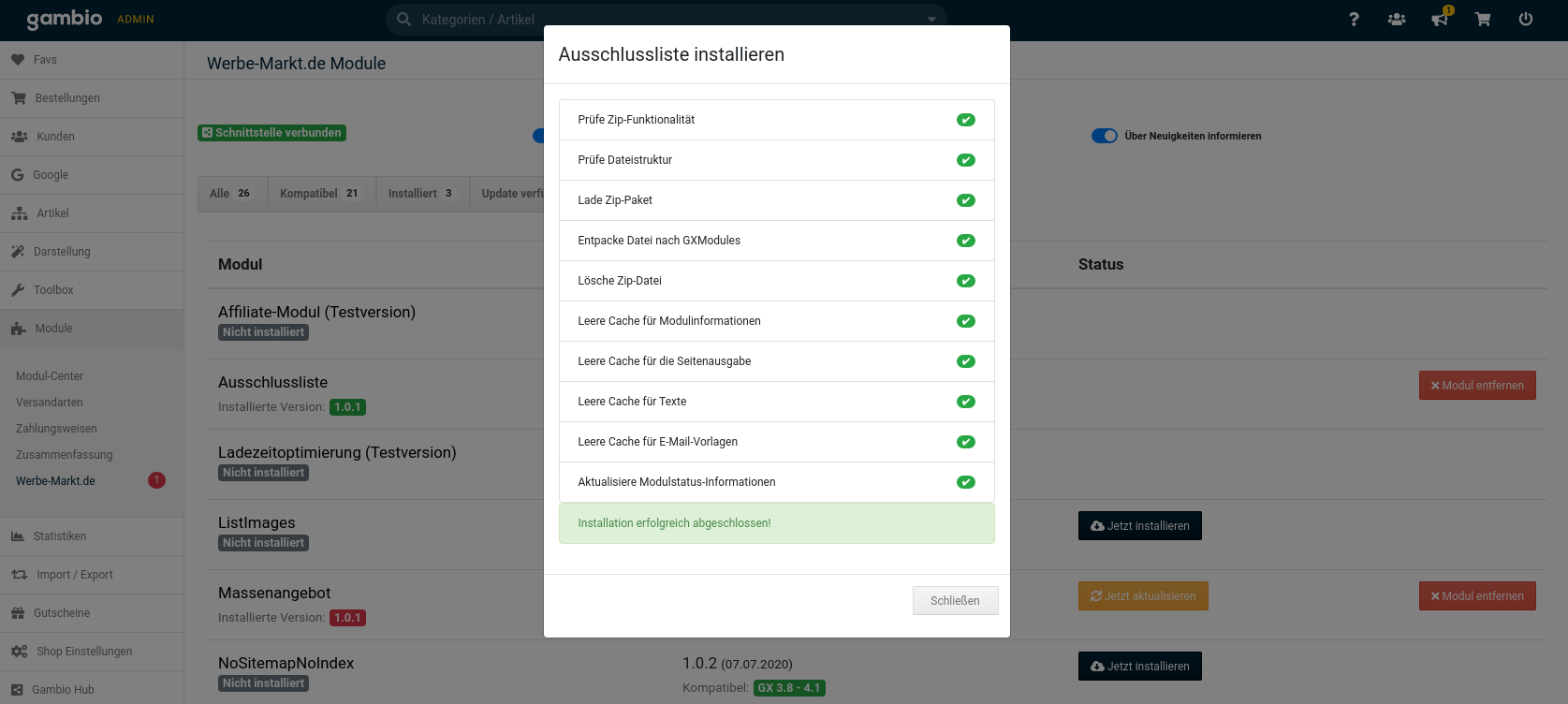The image size is (1568, 704).
Task: Select Zahlungsweisen submenu link
Action: pos(56,428)
